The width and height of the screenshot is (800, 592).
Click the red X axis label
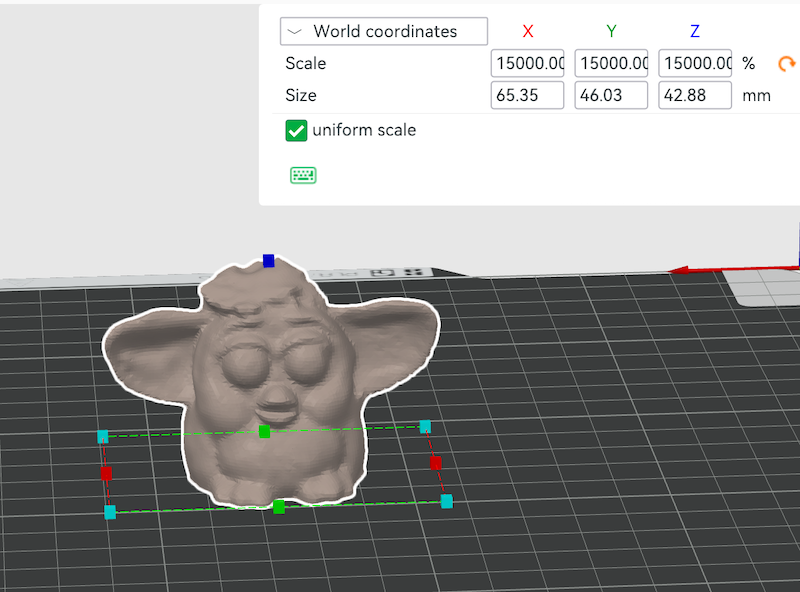pyautogui.click(x=528, y=31)
